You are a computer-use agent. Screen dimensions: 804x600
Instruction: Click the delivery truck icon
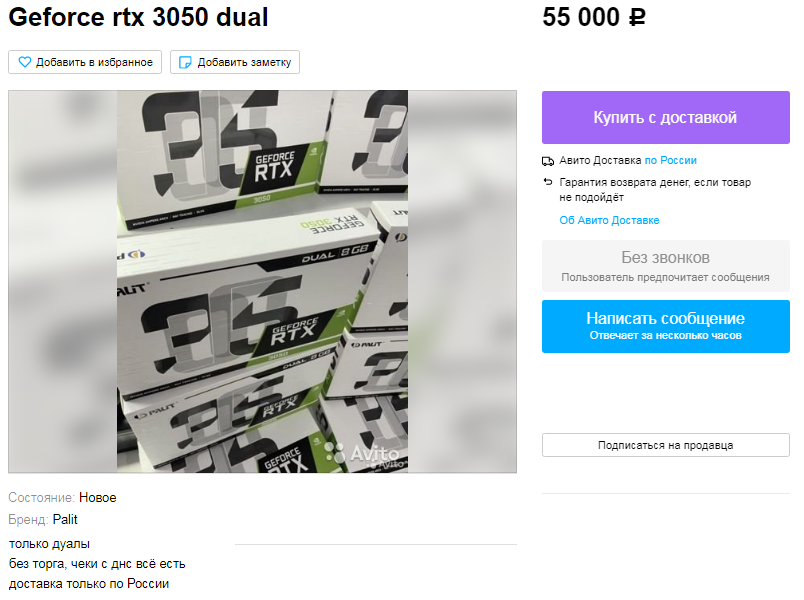click(x=548, y=161)
